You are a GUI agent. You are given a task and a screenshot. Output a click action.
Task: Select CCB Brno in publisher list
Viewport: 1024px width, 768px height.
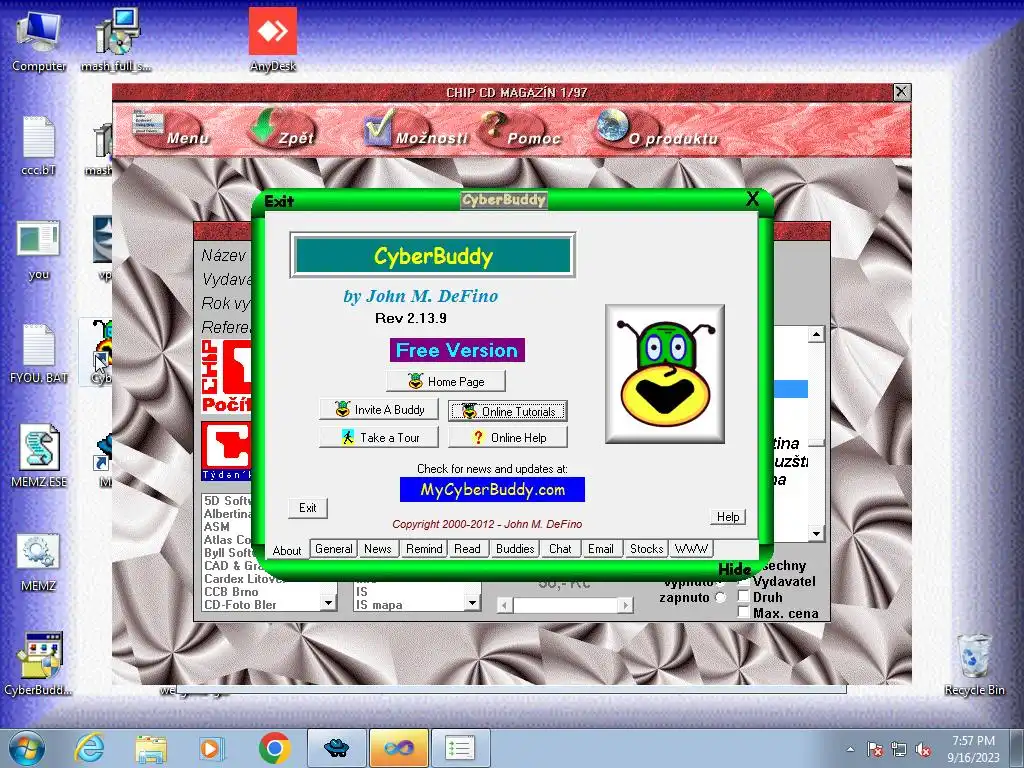(x=231, y=592)
